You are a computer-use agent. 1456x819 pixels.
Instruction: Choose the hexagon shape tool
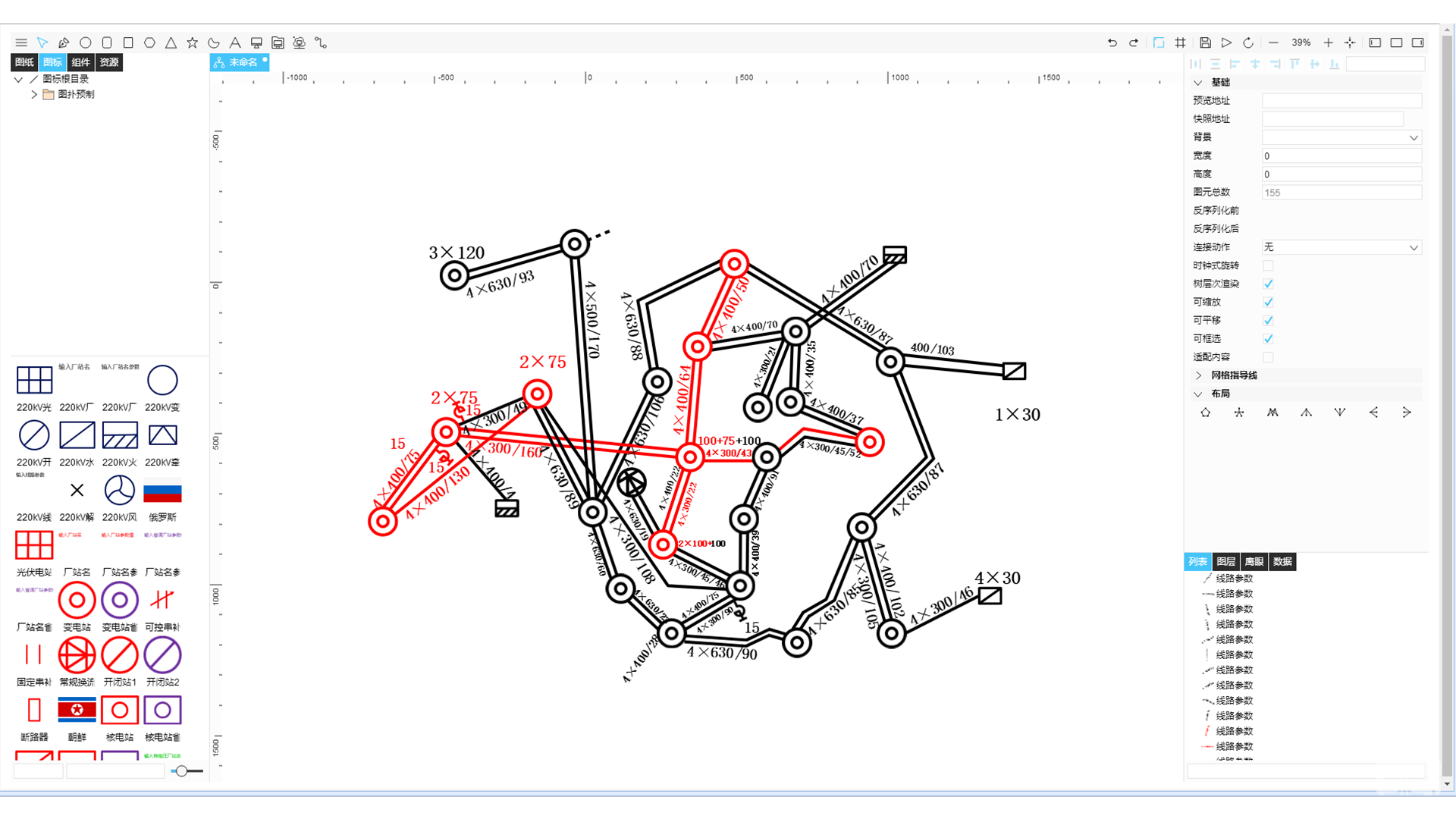(x=149, y=43)
